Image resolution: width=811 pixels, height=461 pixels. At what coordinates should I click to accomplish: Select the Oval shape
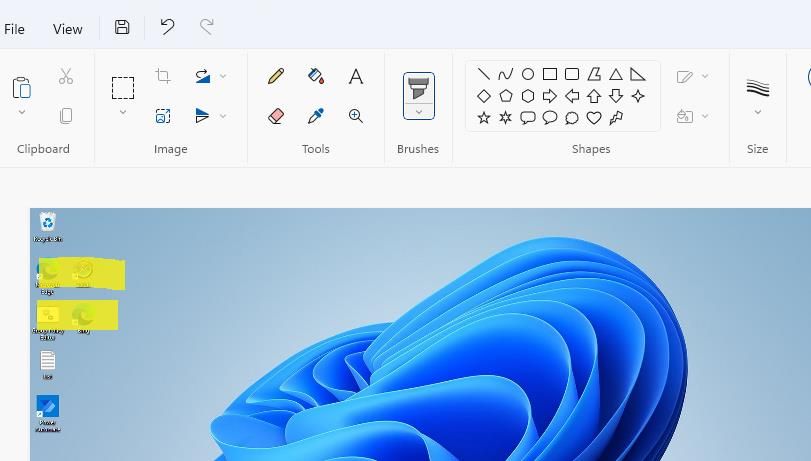point(528,74)
